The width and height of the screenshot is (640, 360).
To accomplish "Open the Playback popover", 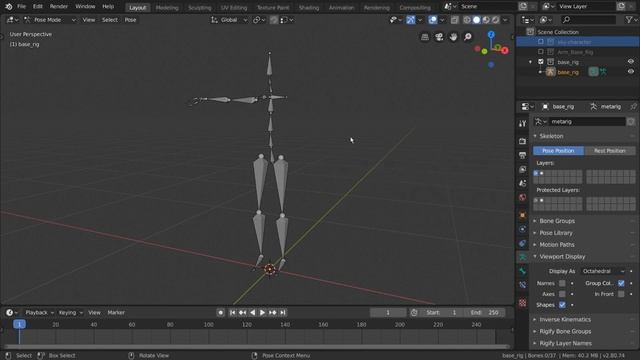I will pyautogui.click(x=39, y=313).
